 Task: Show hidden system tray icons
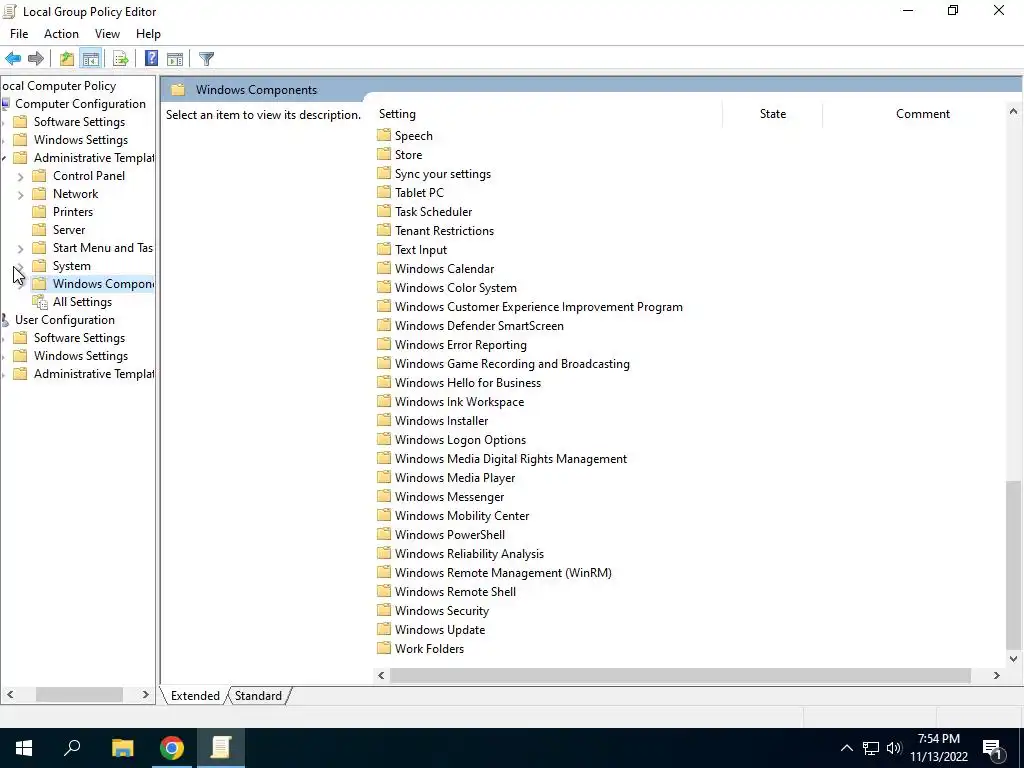pos(846,748)
